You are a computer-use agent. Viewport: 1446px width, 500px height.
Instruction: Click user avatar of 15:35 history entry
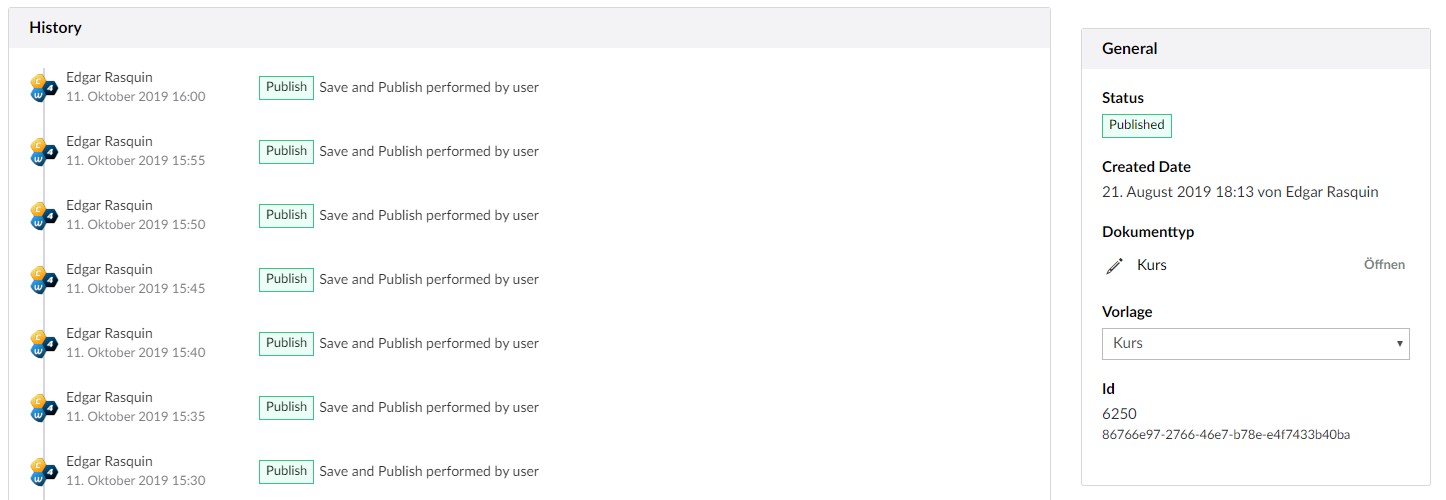point(44,407)
